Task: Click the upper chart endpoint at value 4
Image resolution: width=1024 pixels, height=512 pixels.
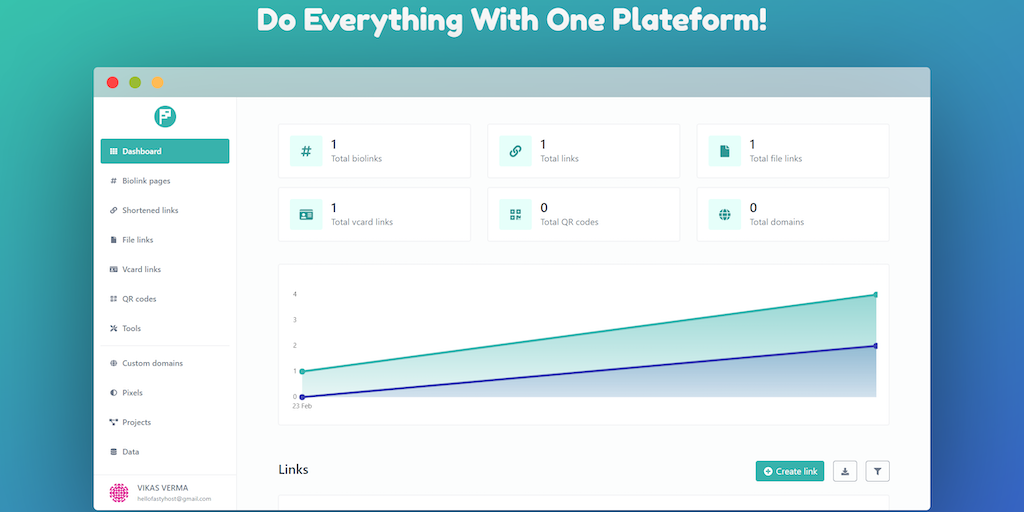Action: tap(876, 295)
